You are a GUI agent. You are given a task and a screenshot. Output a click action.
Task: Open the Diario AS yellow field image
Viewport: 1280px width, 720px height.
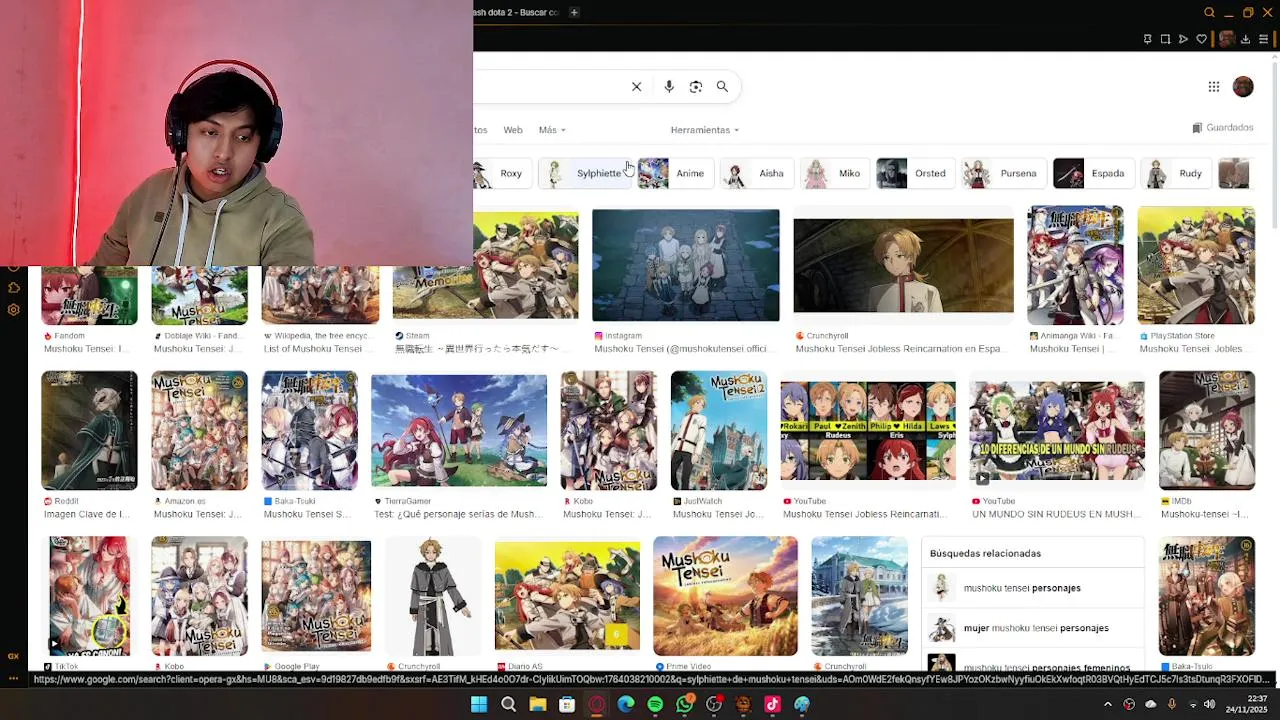pyautogui.click(x=567, y=596)
